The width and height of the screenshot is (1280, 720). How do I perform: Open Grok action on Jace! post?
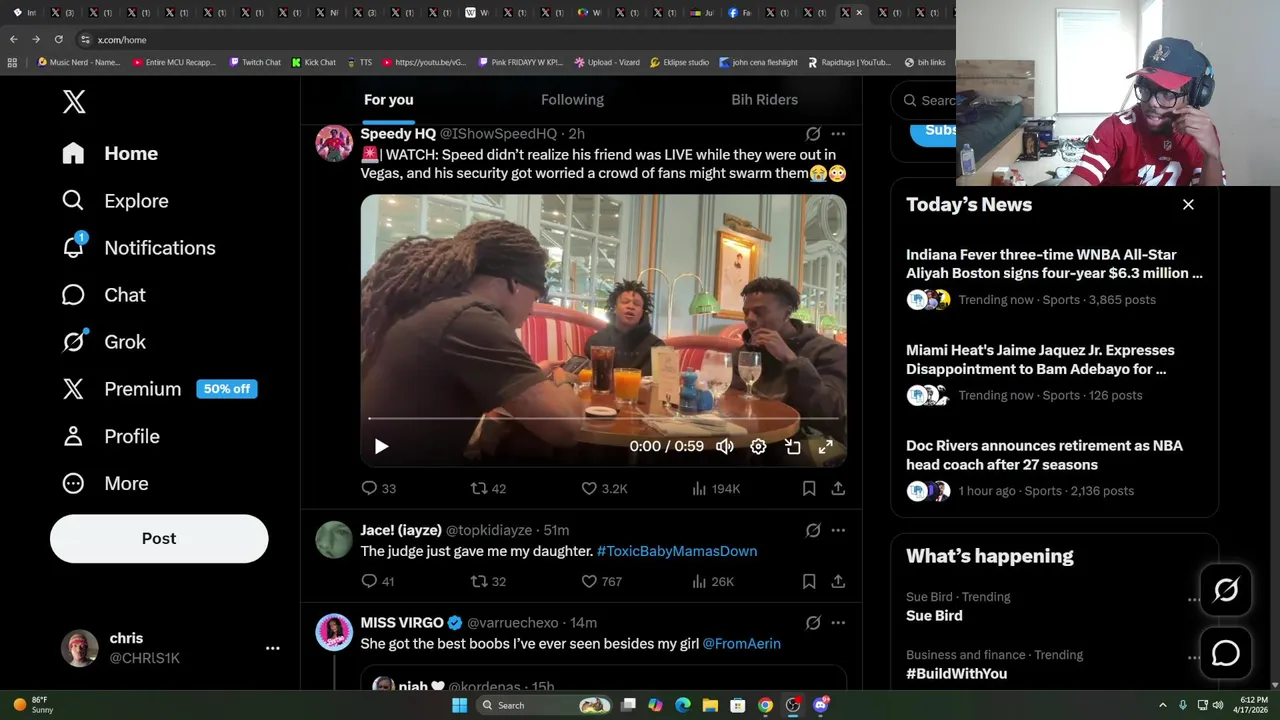pos(813,530)
